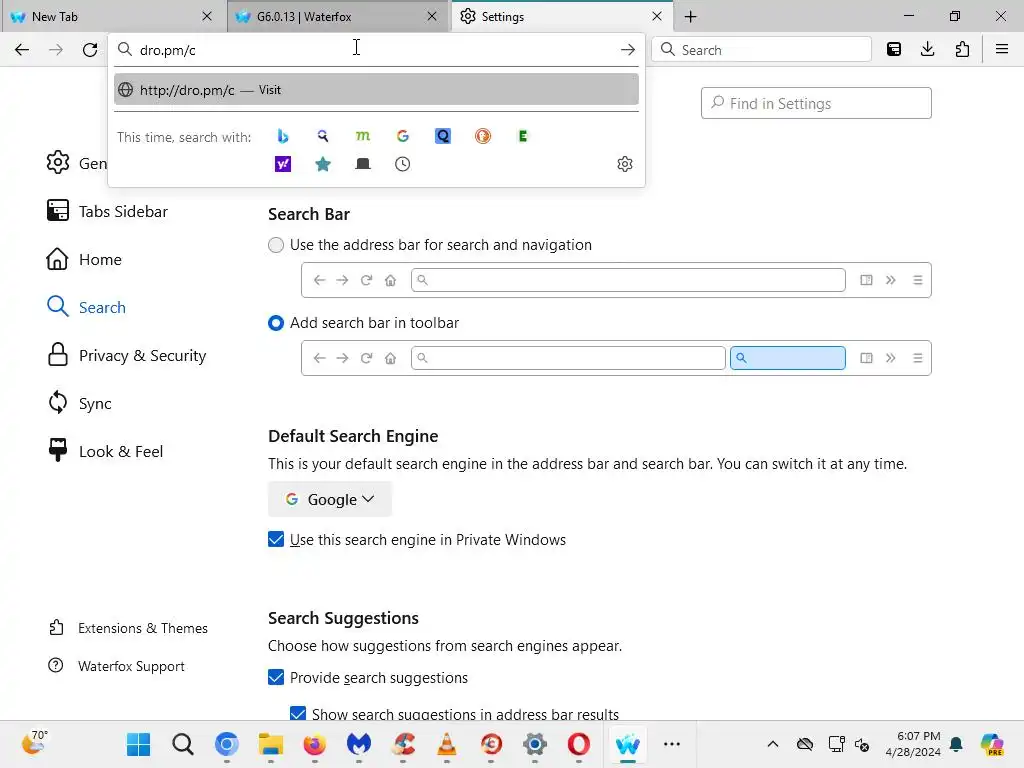Open the Look & Feel settings category
1024x768 pixels.
coord(104,452)
